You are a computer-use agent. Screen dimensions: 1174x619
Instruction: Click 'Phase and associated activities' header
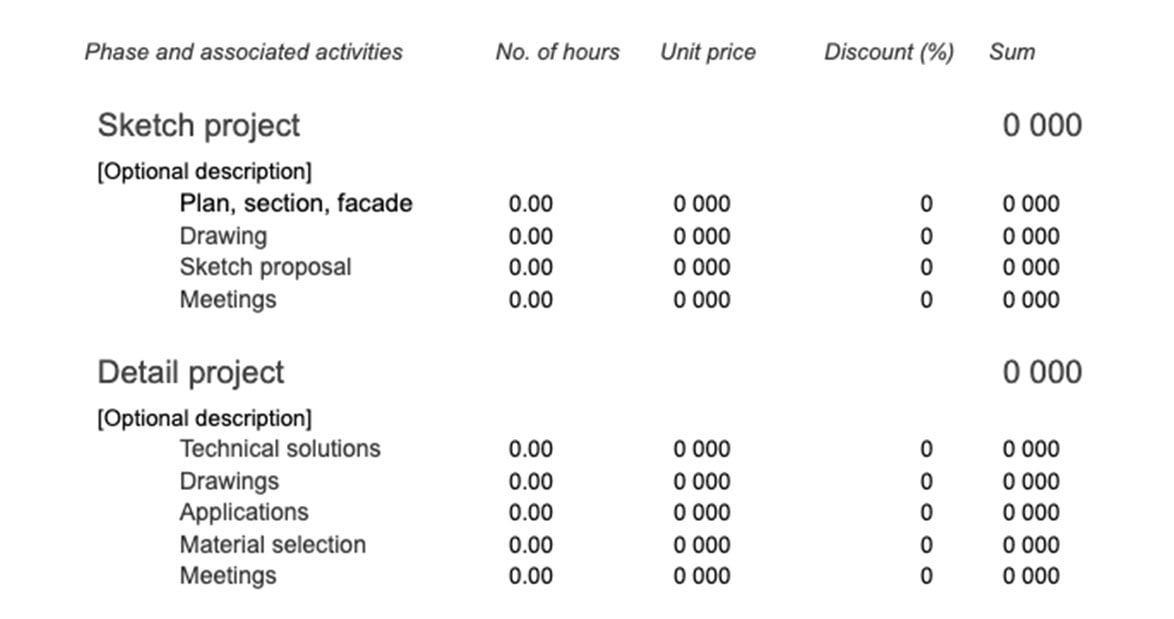243,52
